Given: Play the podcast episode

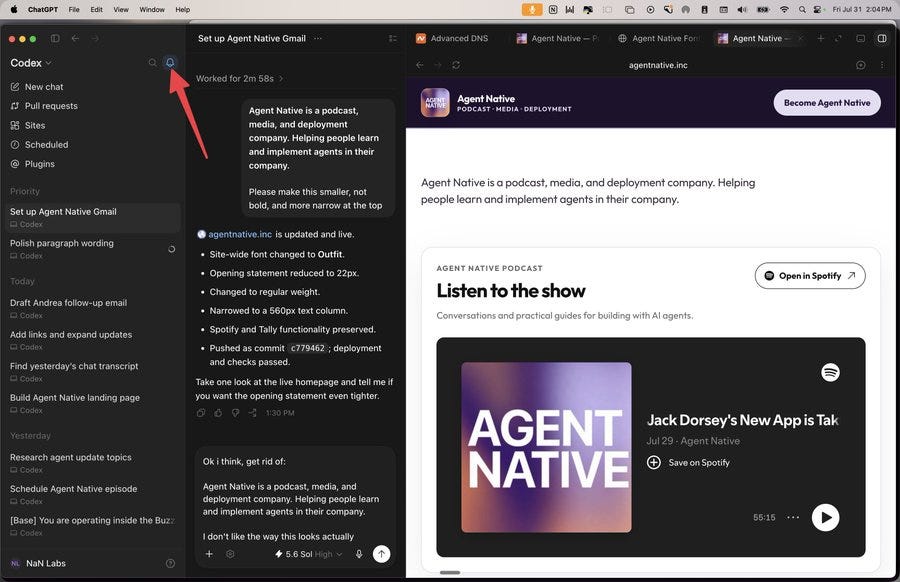Looking at the screenshot, I should (x=825, y=517).
